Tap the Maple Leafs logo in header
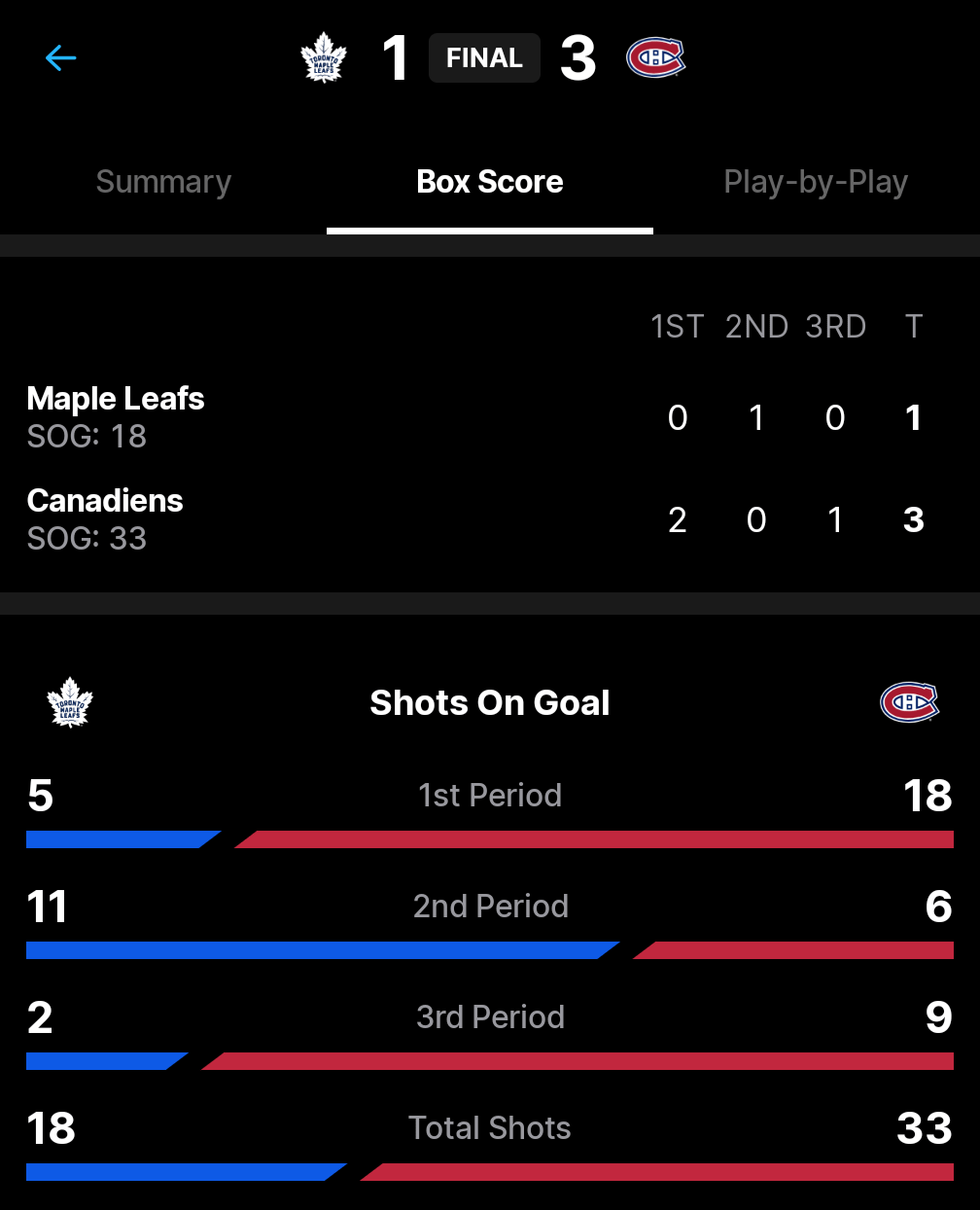 pos(324,57)
